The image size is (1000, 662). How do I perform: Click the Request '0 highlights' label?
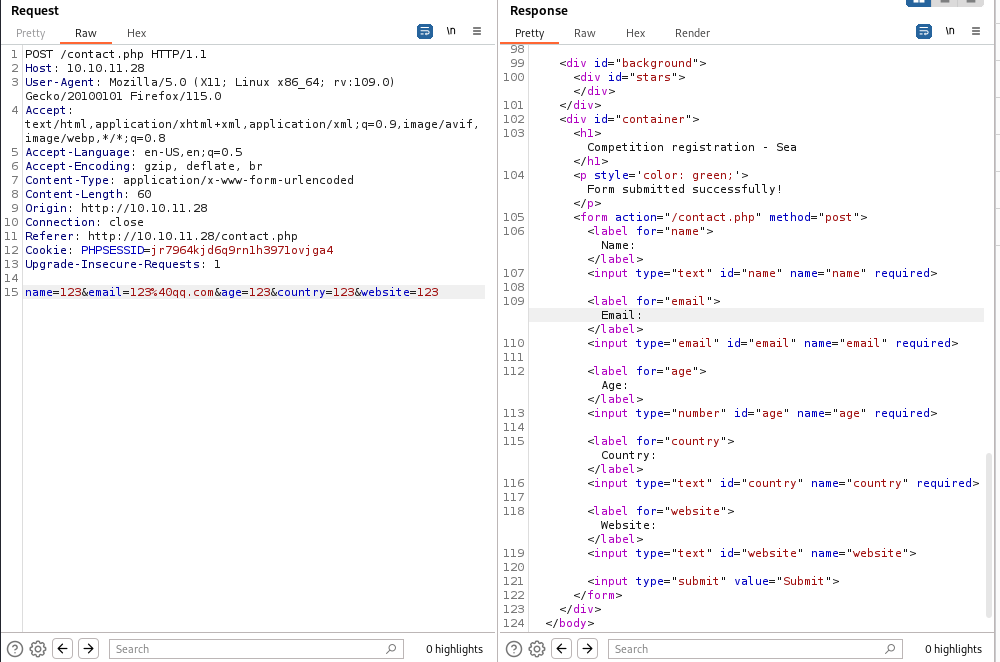(455, 649)
